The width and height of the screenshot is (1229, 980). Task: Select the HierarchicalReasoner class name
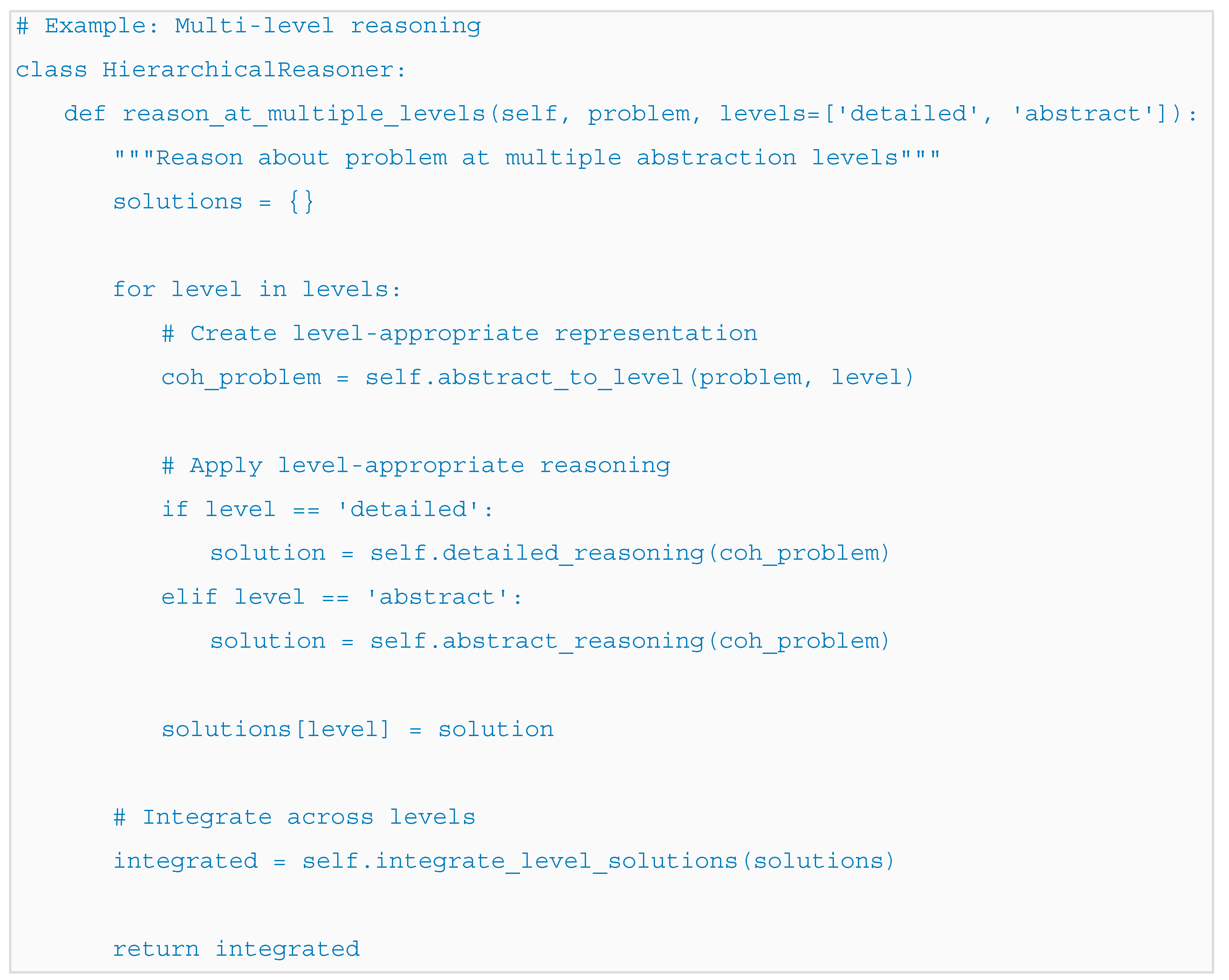coord(248,70)
